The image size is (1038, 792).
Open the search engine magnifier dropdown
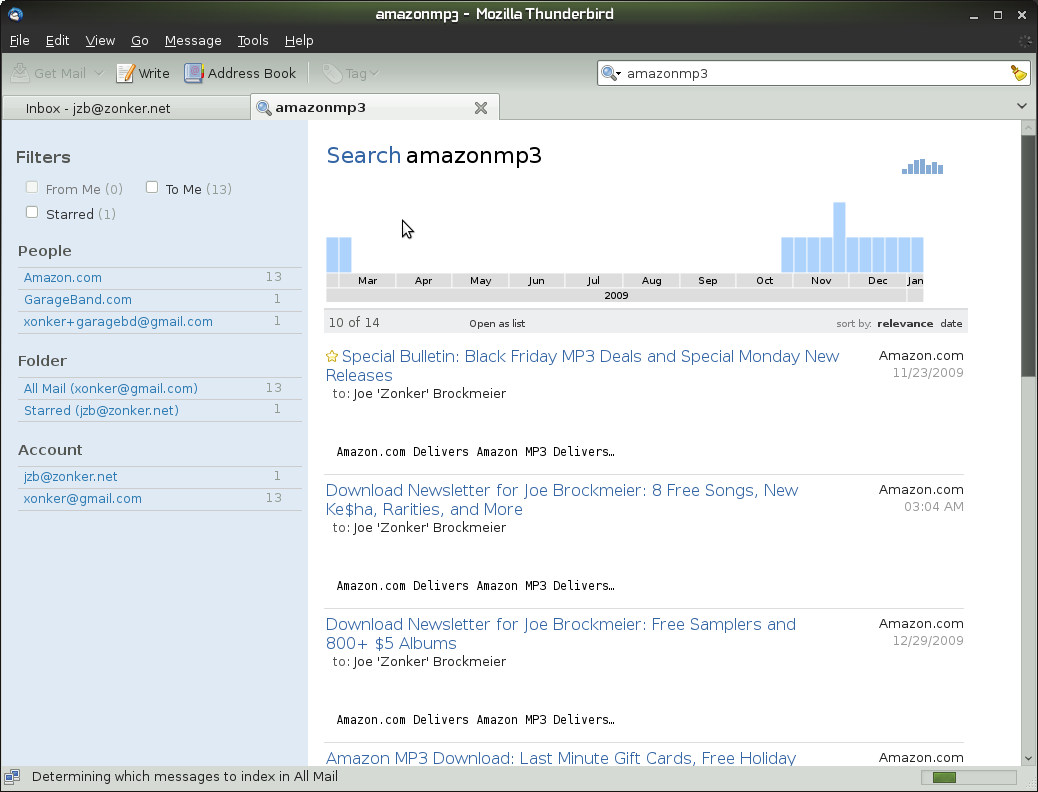tap(611, 73)
